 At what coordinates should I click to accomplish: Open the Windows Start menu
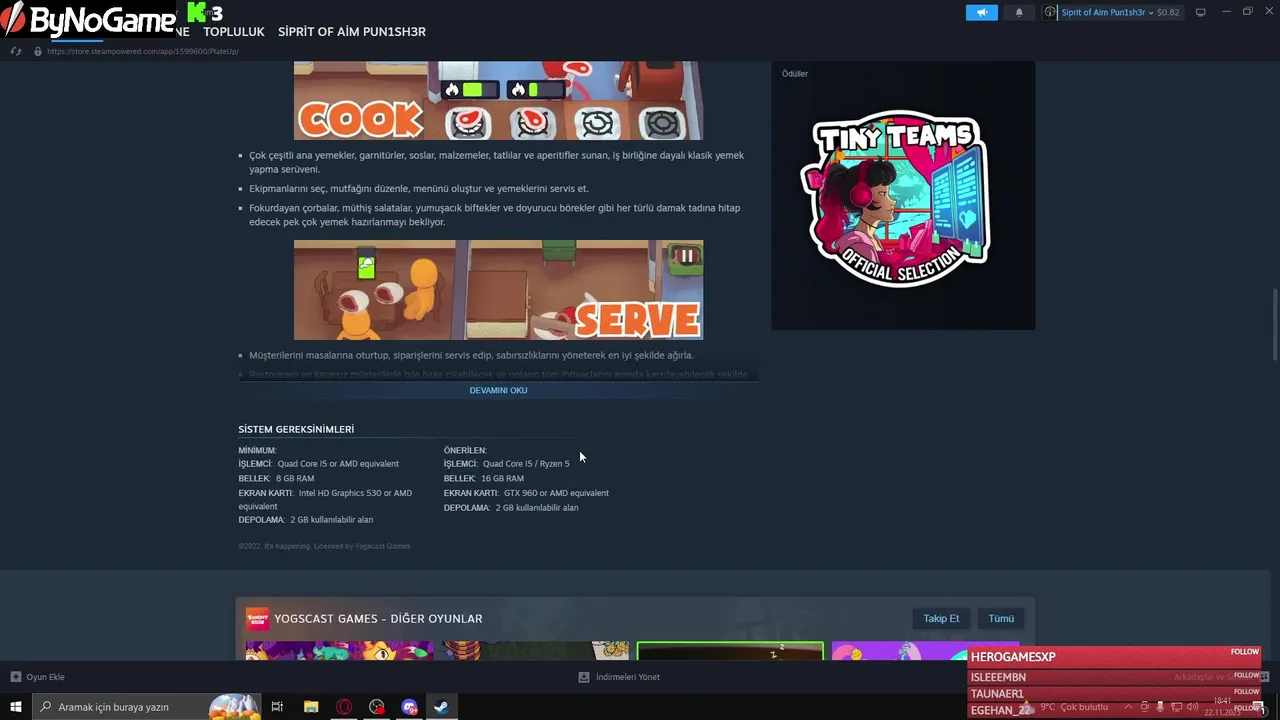coord(16,706)
